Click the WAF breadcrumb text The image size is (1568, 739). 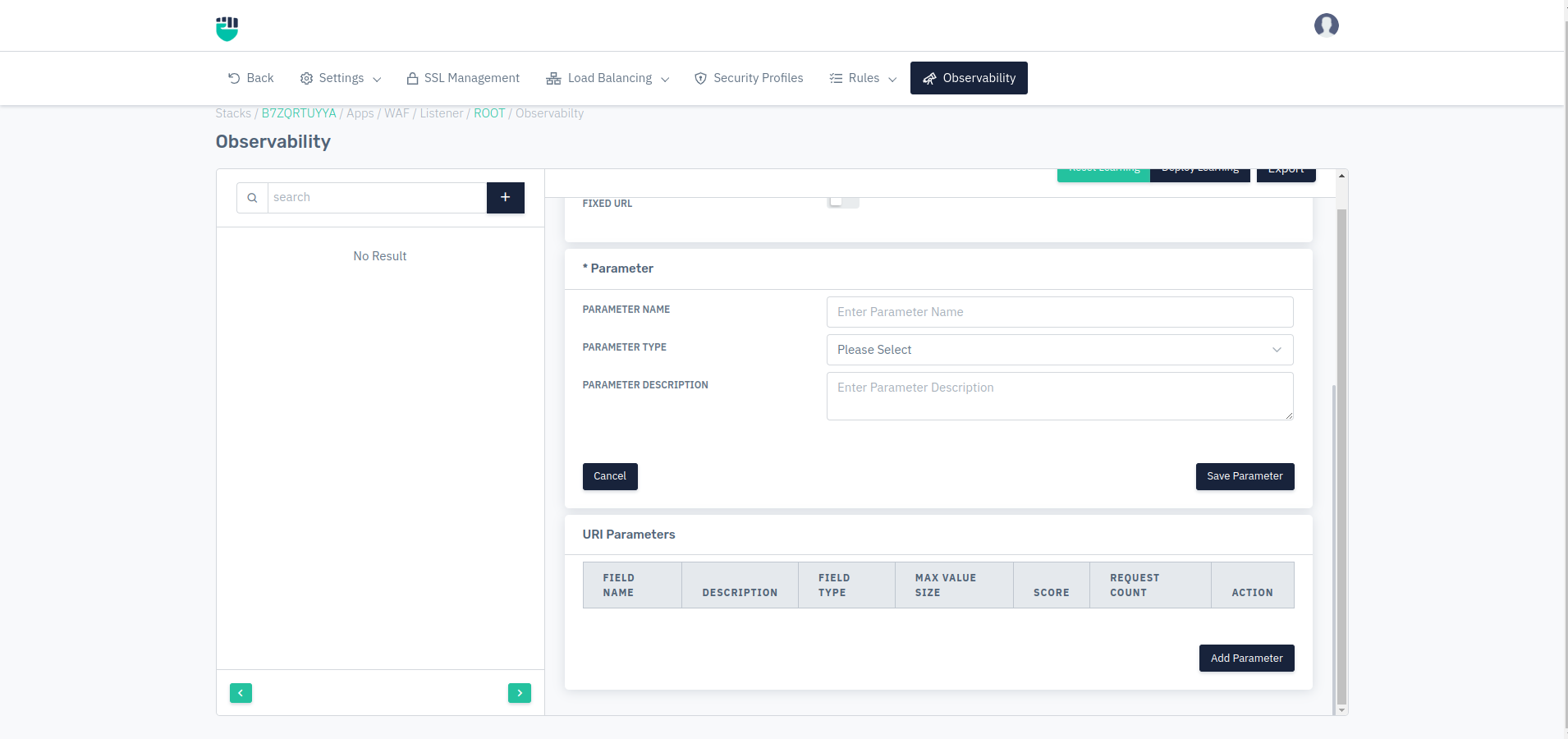[x=397, y=113]
